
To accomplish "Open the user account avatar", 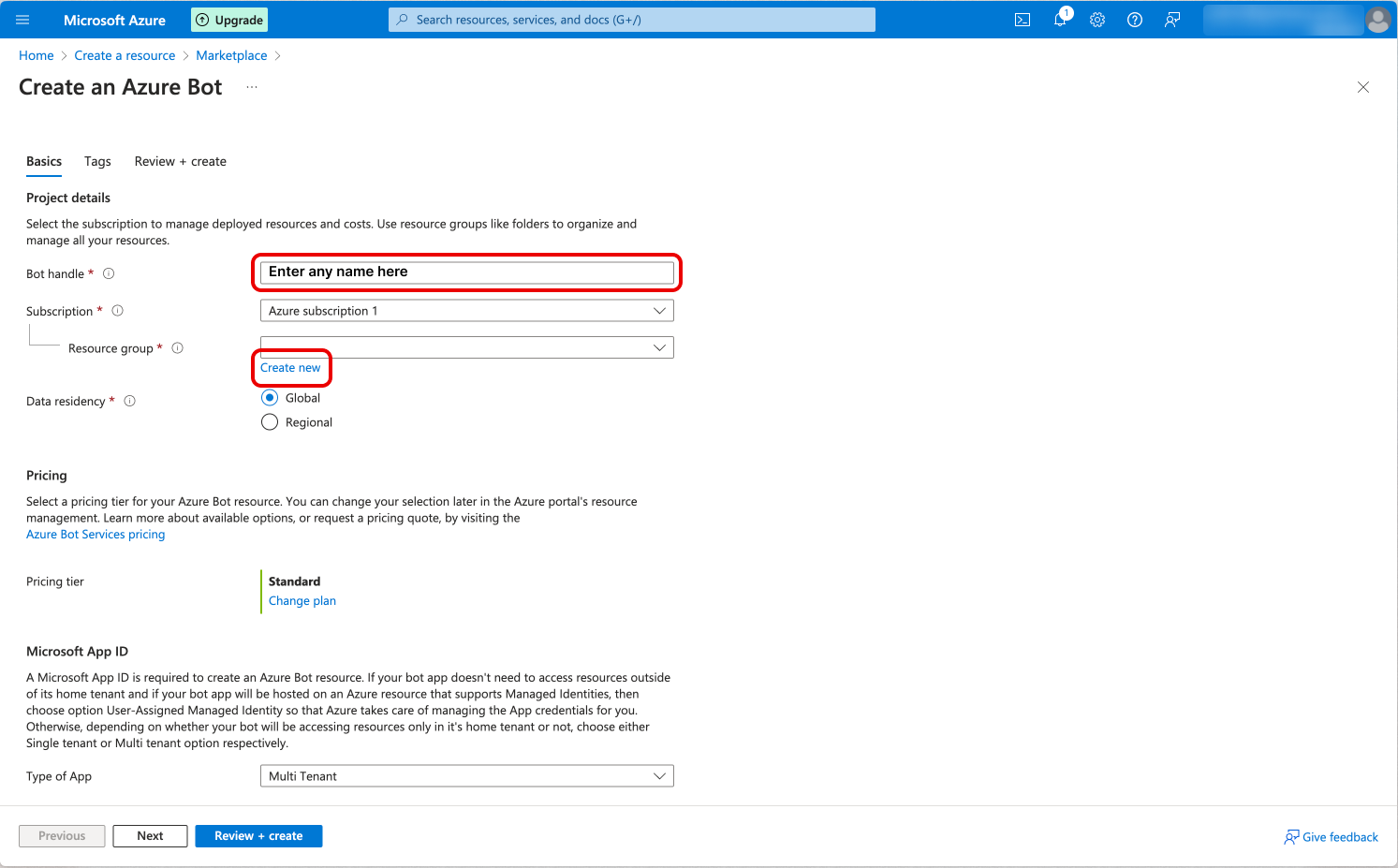I will pos(1378,20).
